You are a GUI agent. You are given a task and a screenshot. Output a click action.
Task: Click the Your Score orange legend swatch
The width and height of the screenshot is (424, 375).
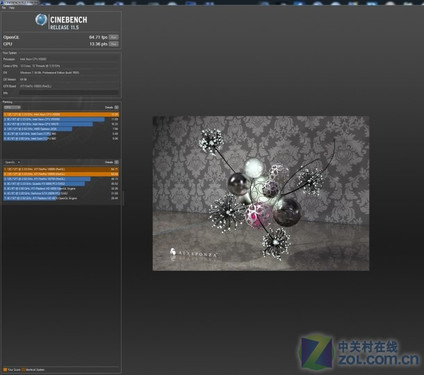pos(5,370)
